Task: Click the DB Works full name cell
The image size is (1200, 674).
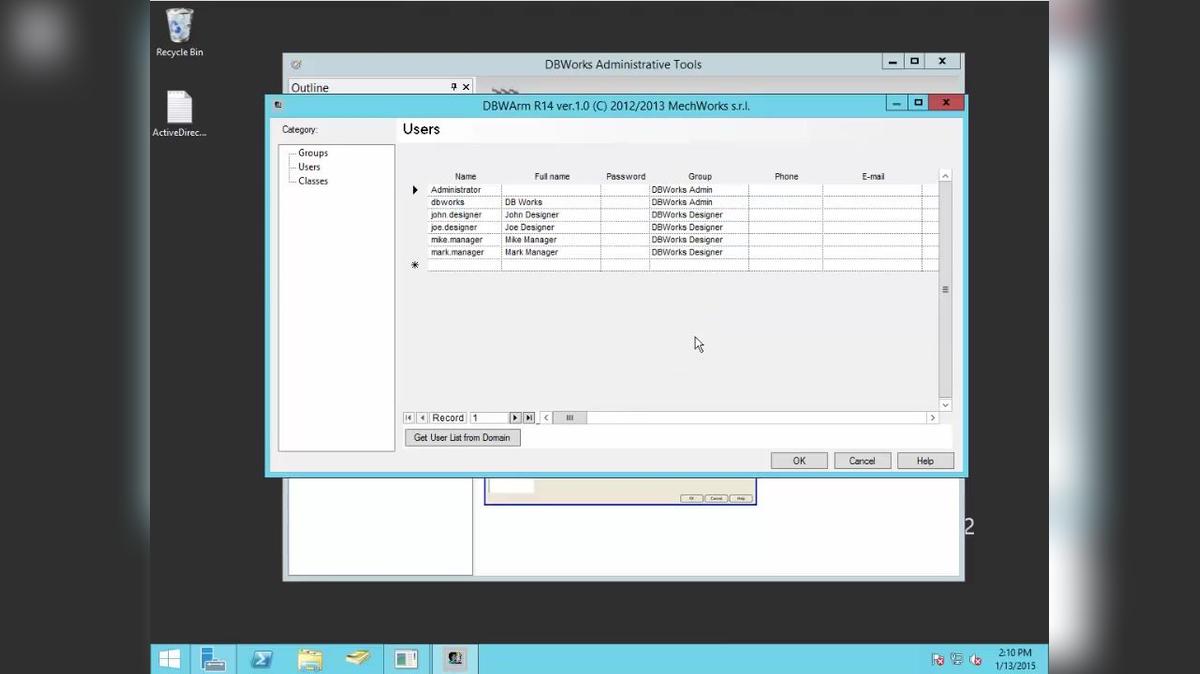Action: tap(552, 202)
